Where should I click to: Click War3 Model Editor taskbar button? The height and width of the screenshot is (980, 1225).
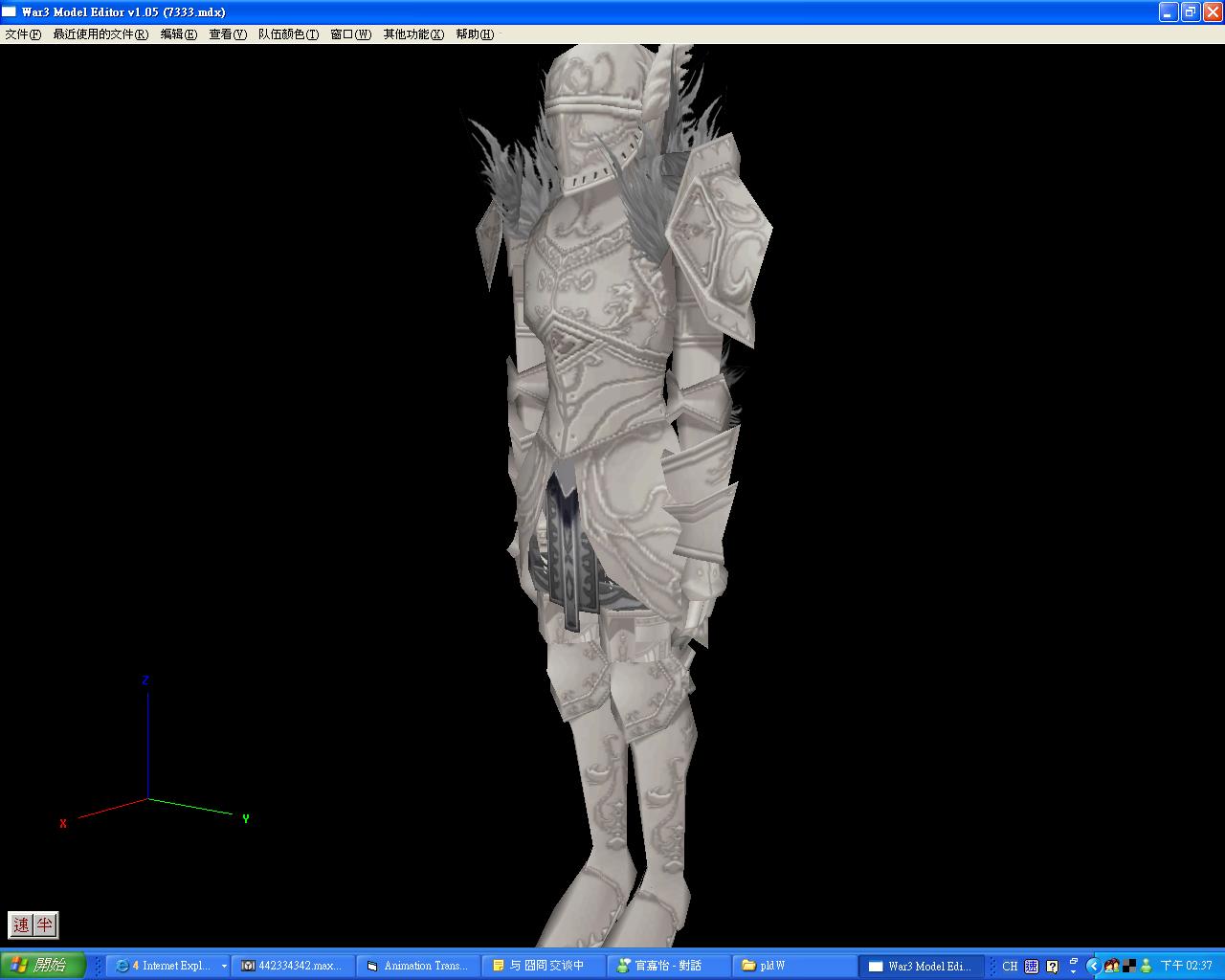point(921,966)
